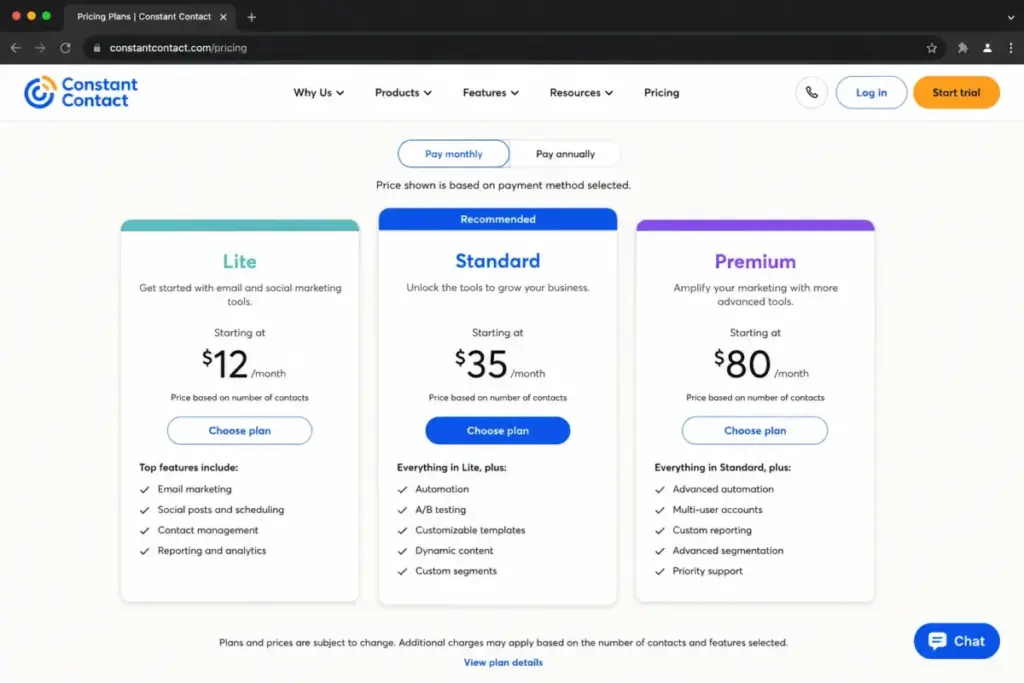The image size is (1024, 683).
Task: Open the tab search chevron
Action: tap(1010, 17)
